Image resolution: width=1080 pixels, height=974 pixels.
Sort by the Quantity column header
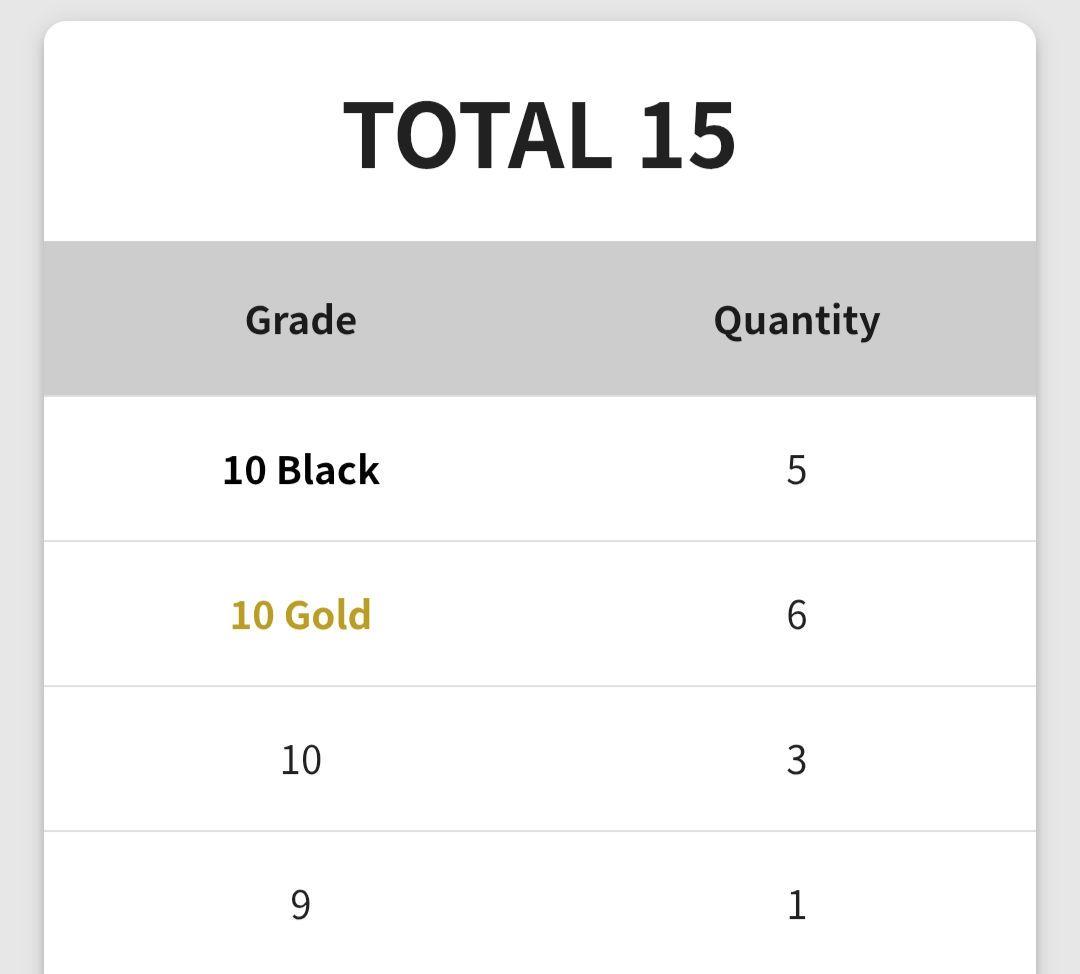point(797,320)
